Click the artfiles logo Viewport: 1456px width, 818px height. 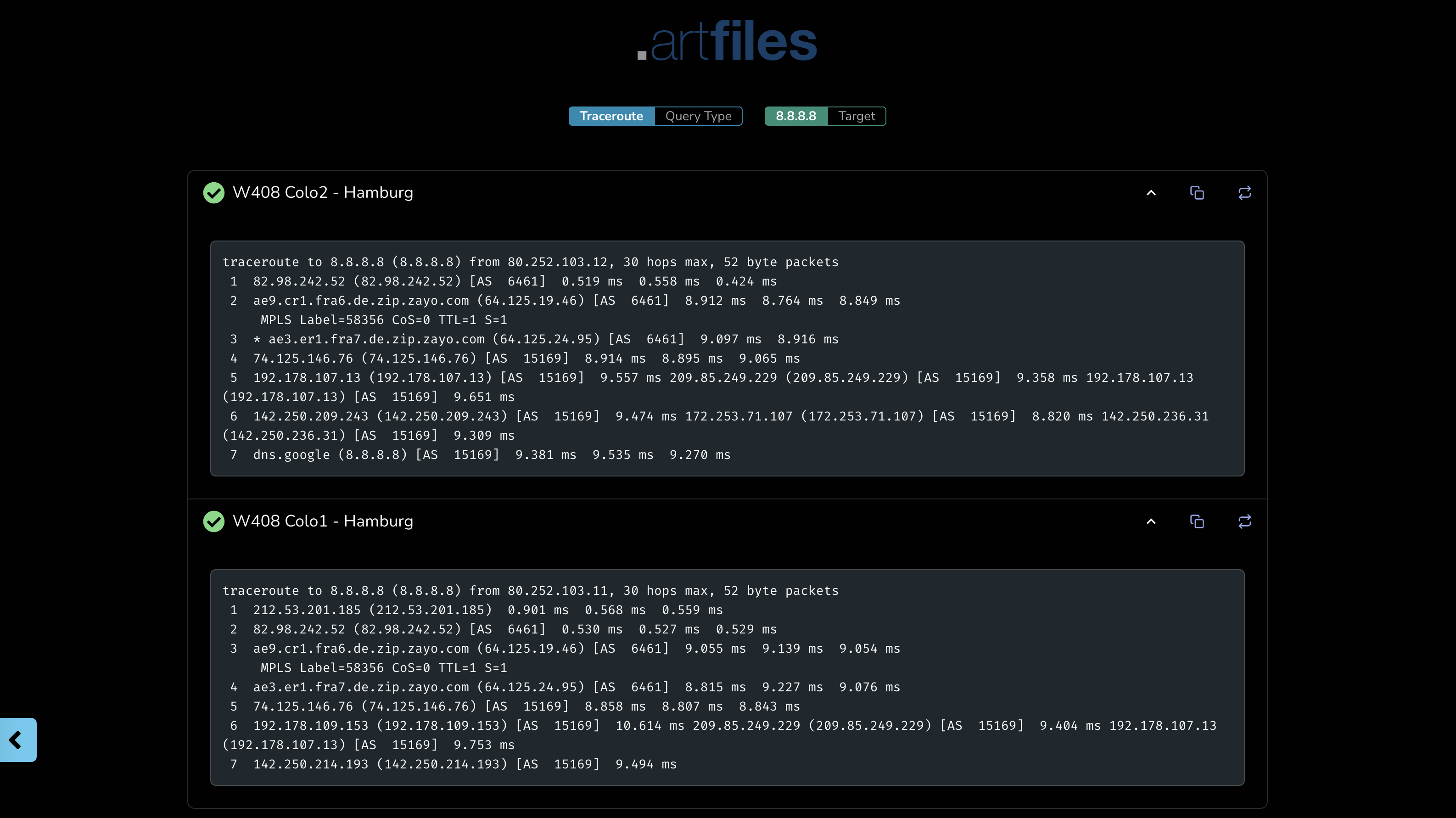pos(728,41)
